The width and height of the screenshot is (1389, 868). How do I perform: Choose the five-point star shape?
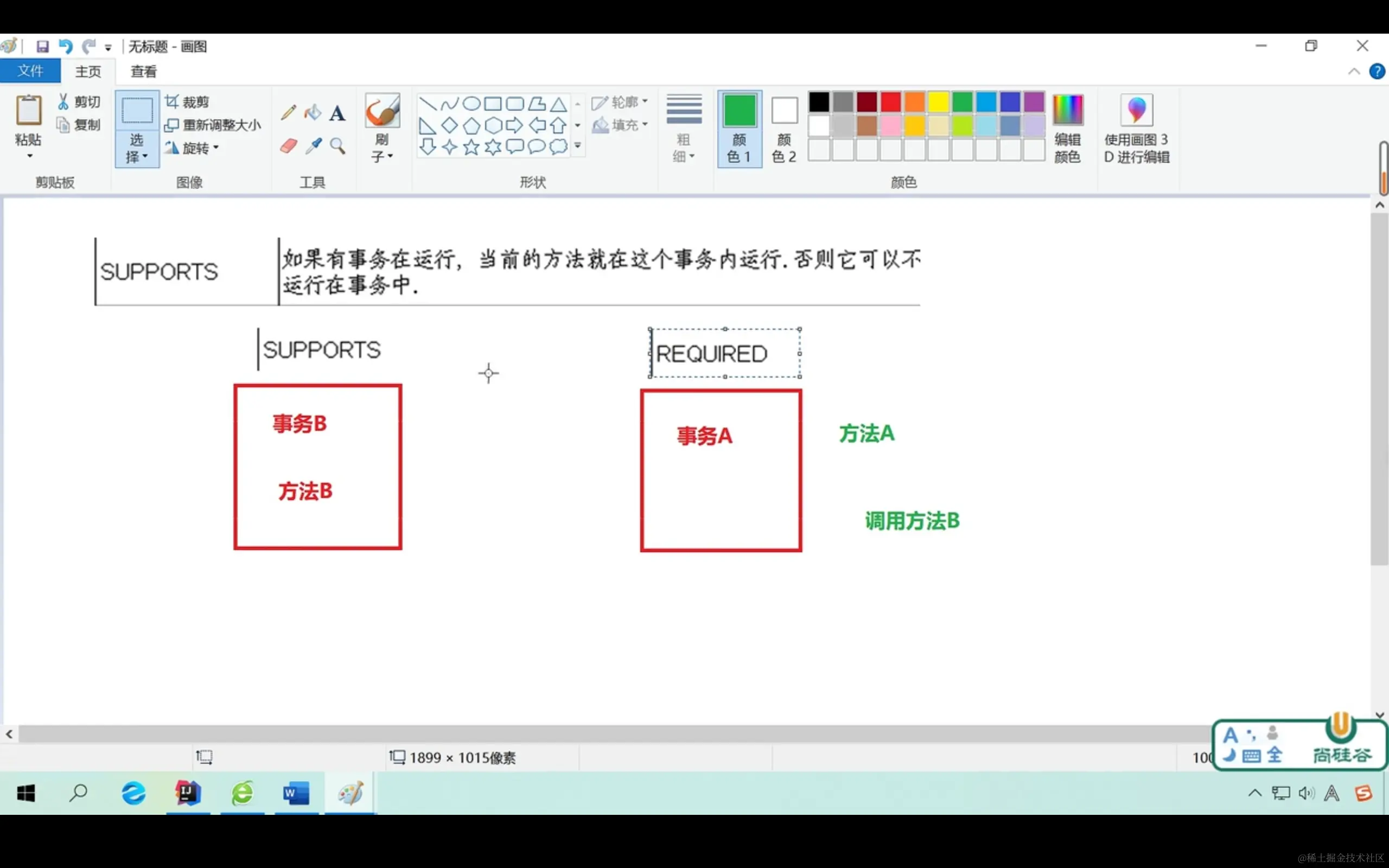coord(471,147)
